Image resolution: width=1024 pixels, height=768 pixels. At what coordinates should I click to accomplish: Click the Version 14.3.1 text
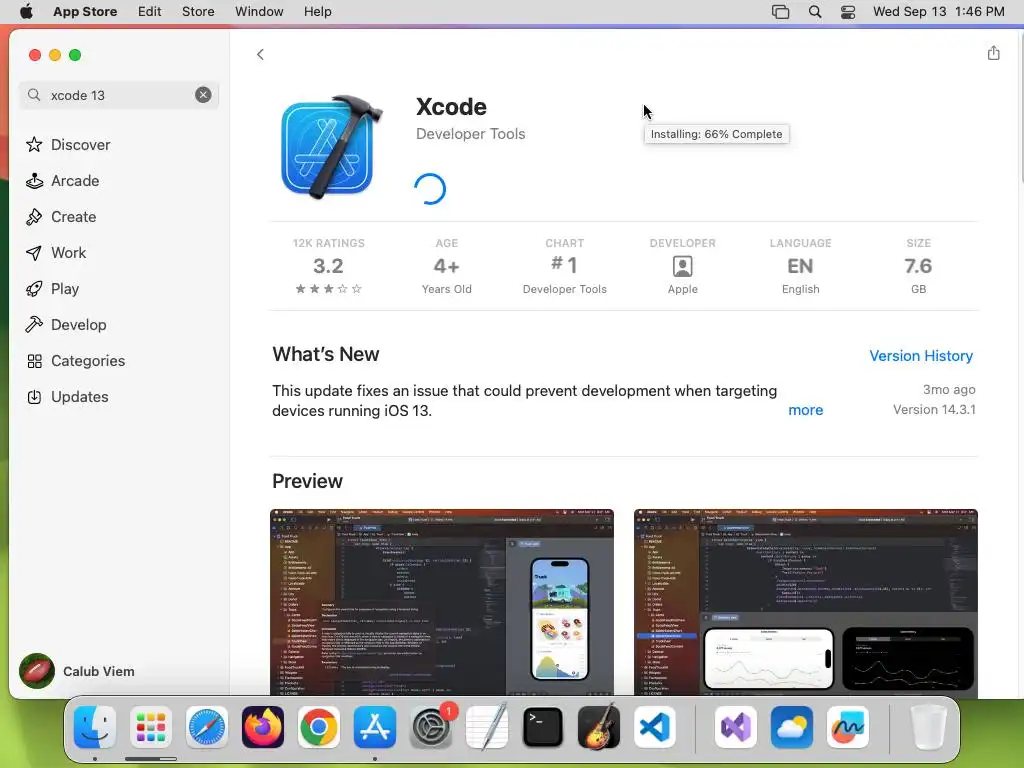tap(934, 409)
